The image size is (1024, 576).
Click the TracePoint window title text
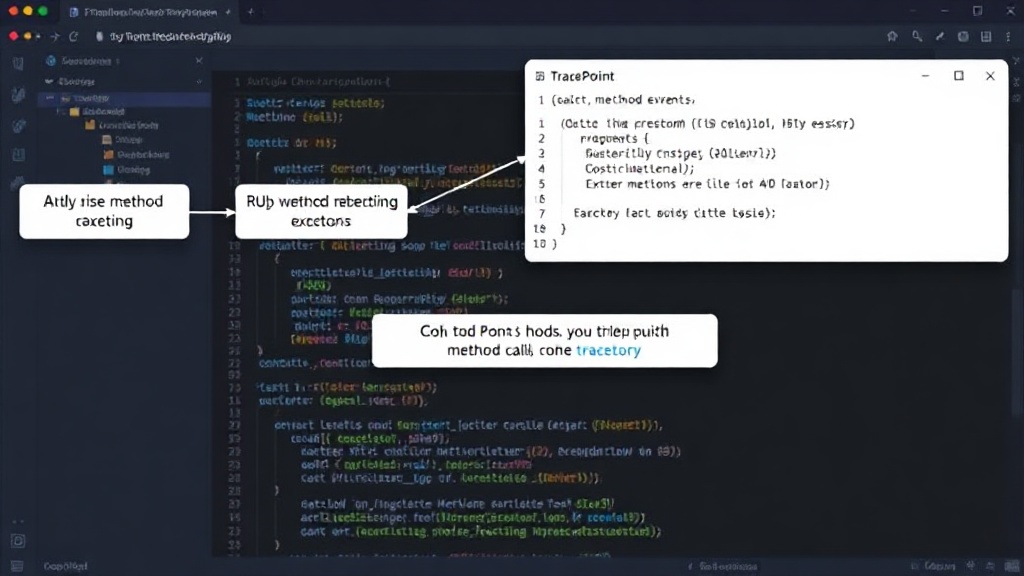(582, 76)
